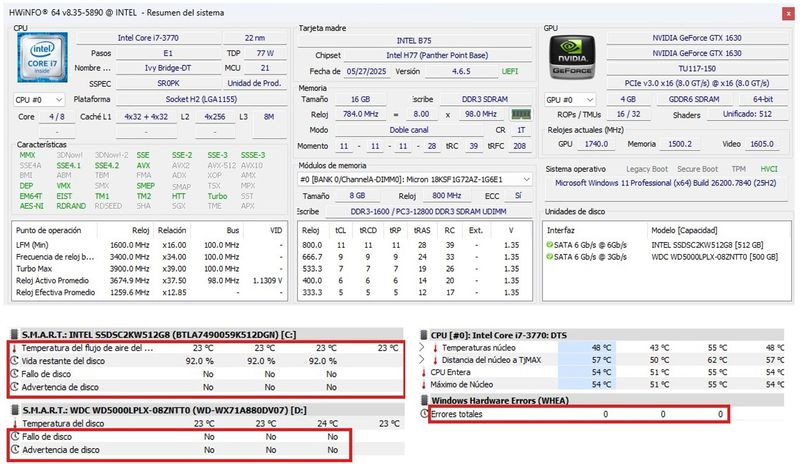Click the Doble canal memory mode field
Viewport: 800px width, 464px height.
click(x=409, y=130)
